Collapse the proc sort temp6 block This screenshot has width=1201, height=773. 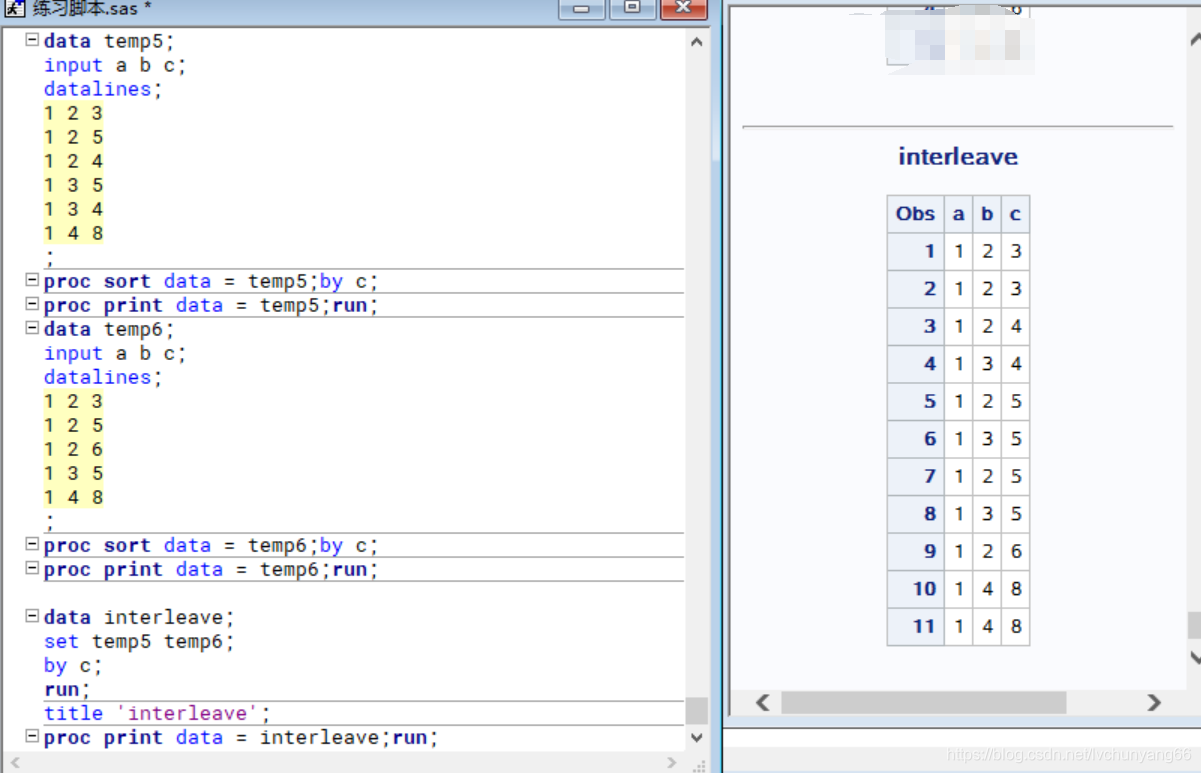(x=32, y=545)
